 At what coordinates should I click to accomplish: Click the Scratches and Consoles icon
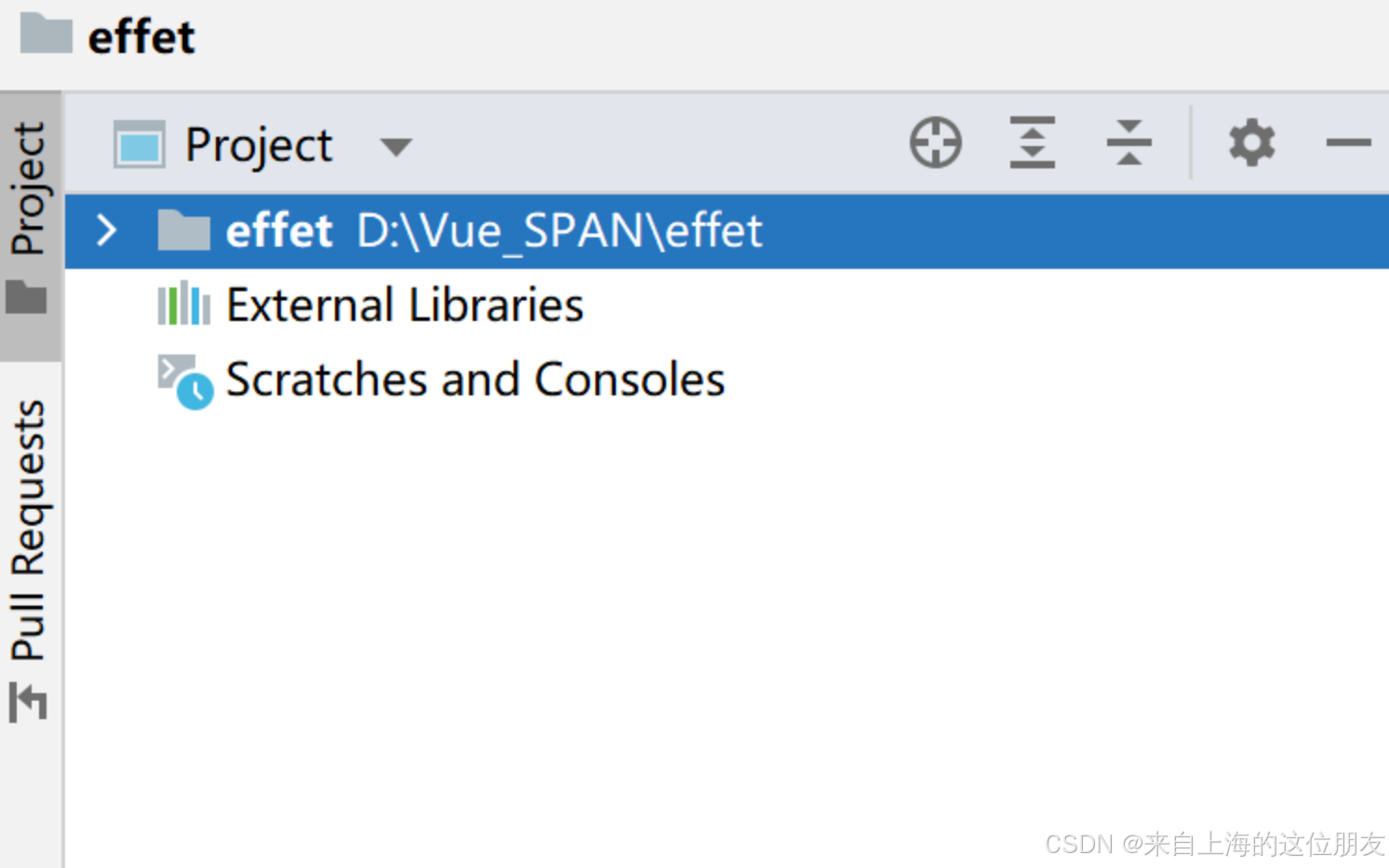pos(181,379)
